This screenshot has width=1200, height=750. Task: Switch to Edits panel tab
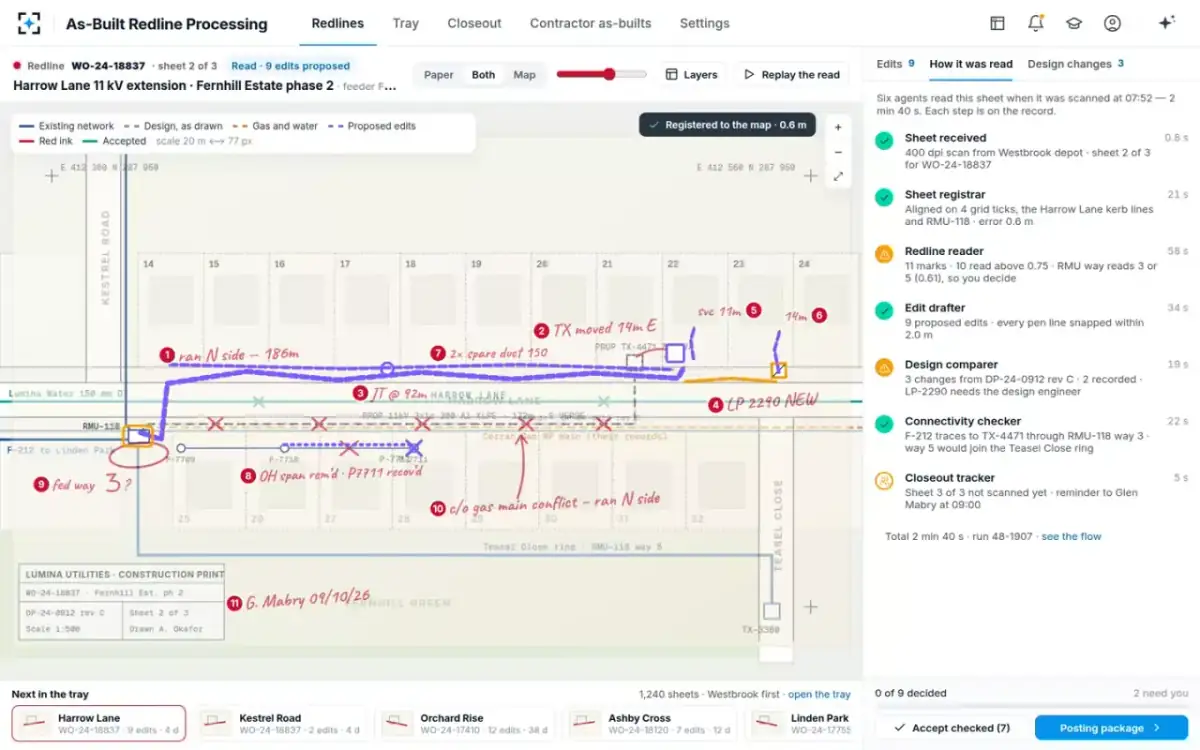[x=895, y=64]
